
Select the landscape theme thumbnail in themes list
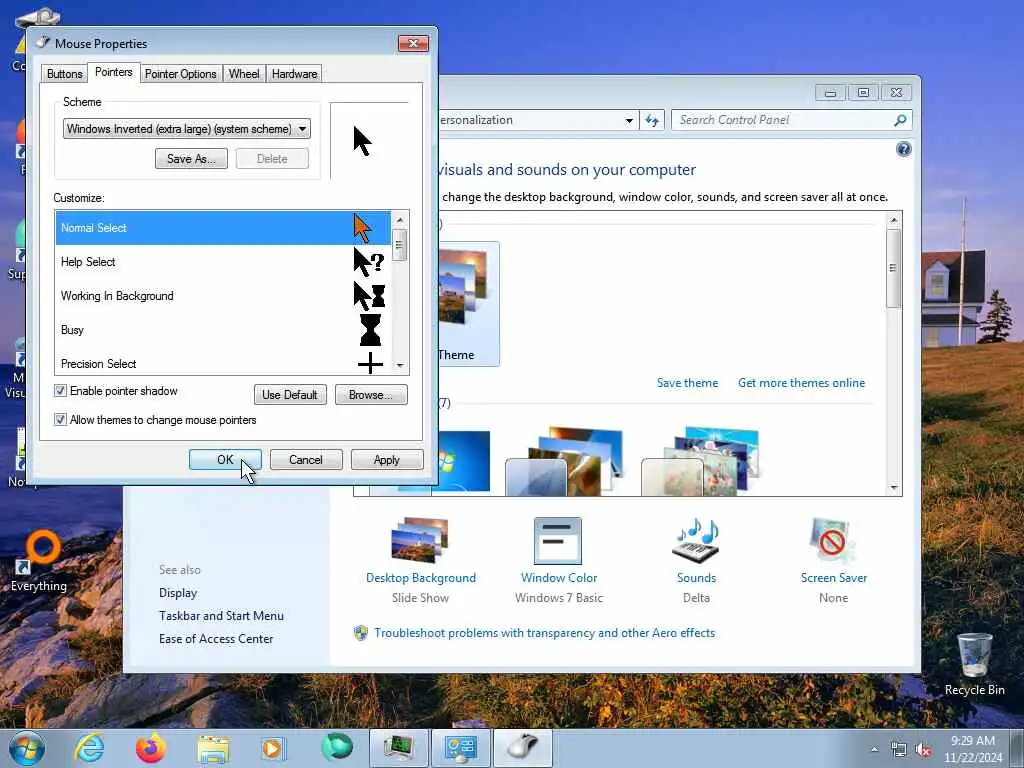coord(565,460)
